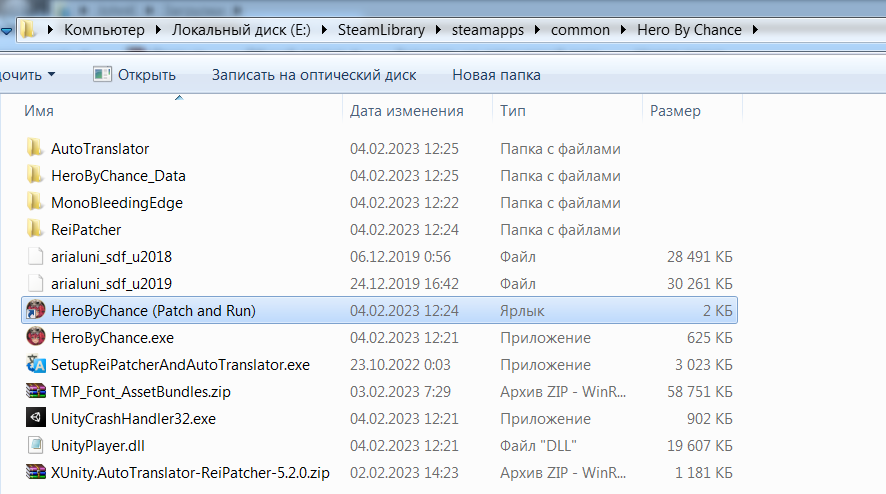Click the TMP_Font_AssetBundles.zip archive icon
This screenshot has width=886, height=494.
(35, 392)
